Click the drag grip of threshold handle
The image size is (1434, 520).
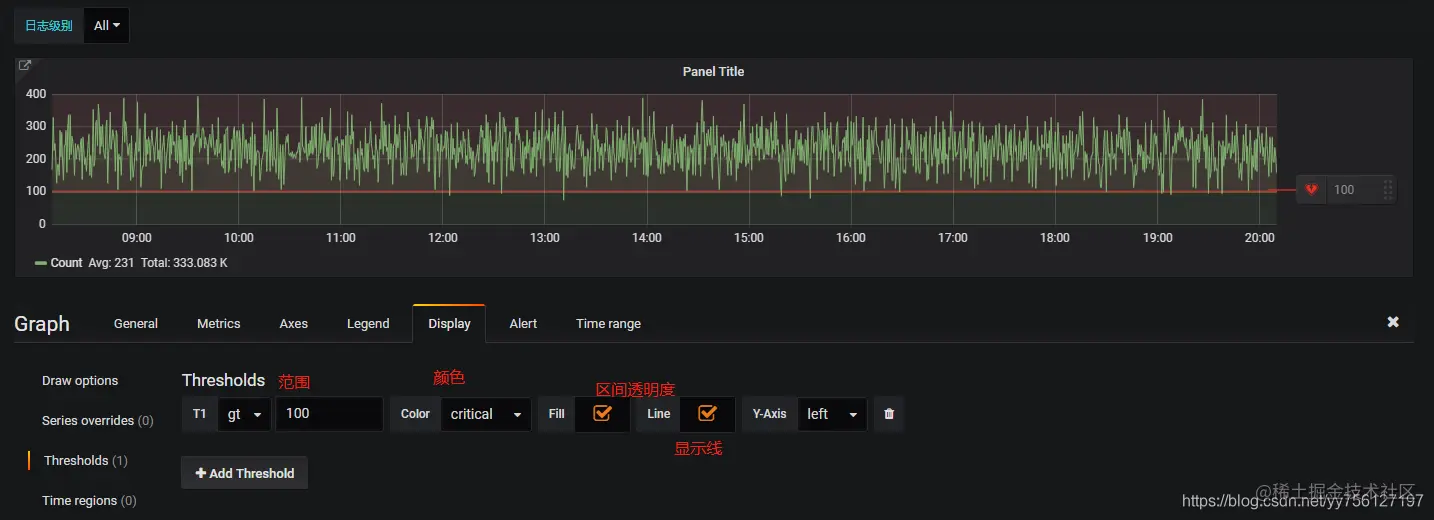pos(1387,190)
